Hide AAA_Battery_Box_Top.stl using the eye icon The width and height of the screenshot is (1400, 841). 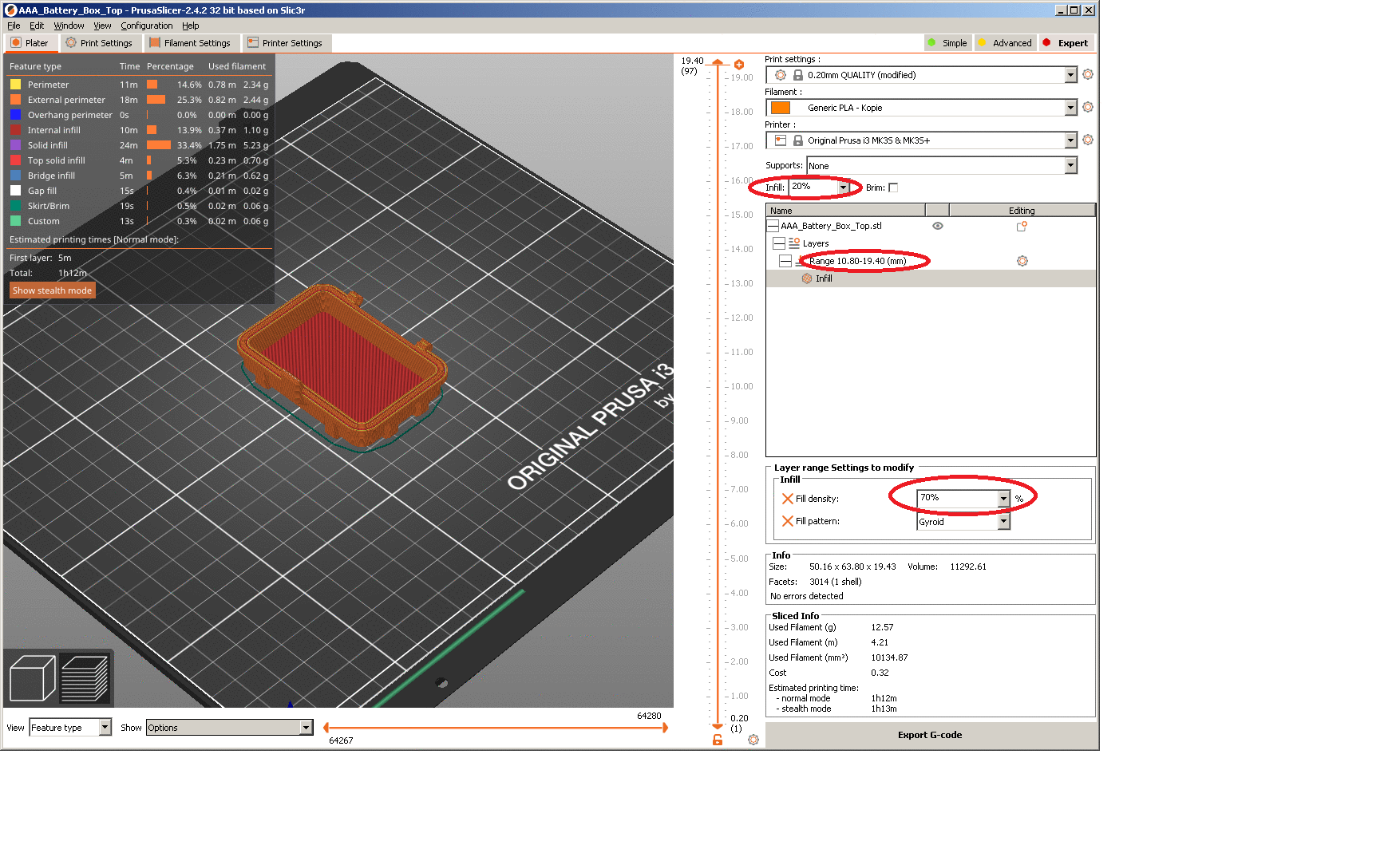[x=938, y=227]
